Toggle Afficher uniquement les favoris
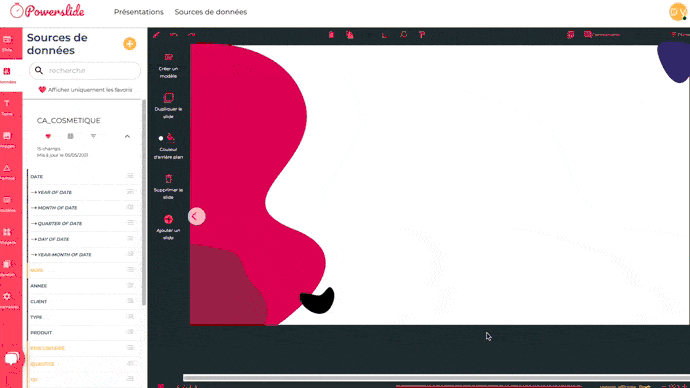This screenshot has width=690, height=388. [x=85, y=90]
